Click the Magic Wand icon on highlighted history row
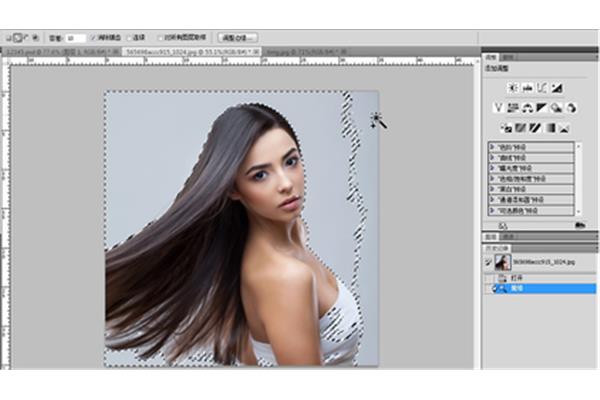Viewport: 600px width, 400px height. 500,288
